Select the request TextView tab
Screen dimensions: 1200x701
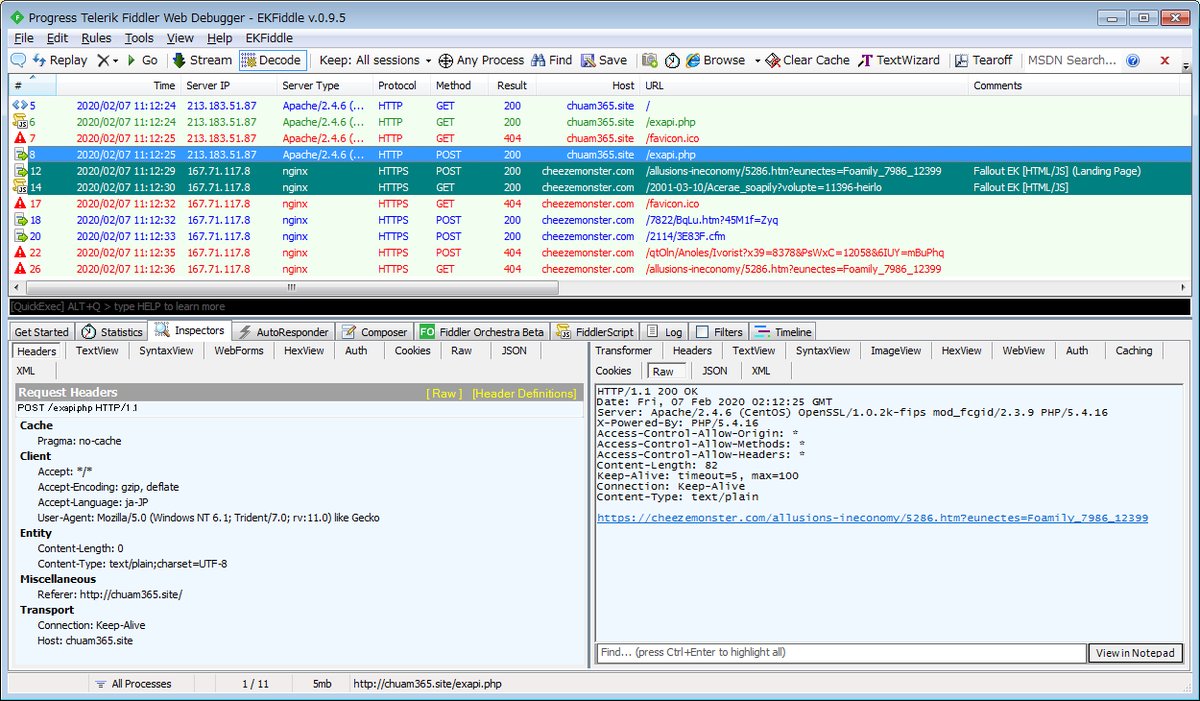click(97, 351)
